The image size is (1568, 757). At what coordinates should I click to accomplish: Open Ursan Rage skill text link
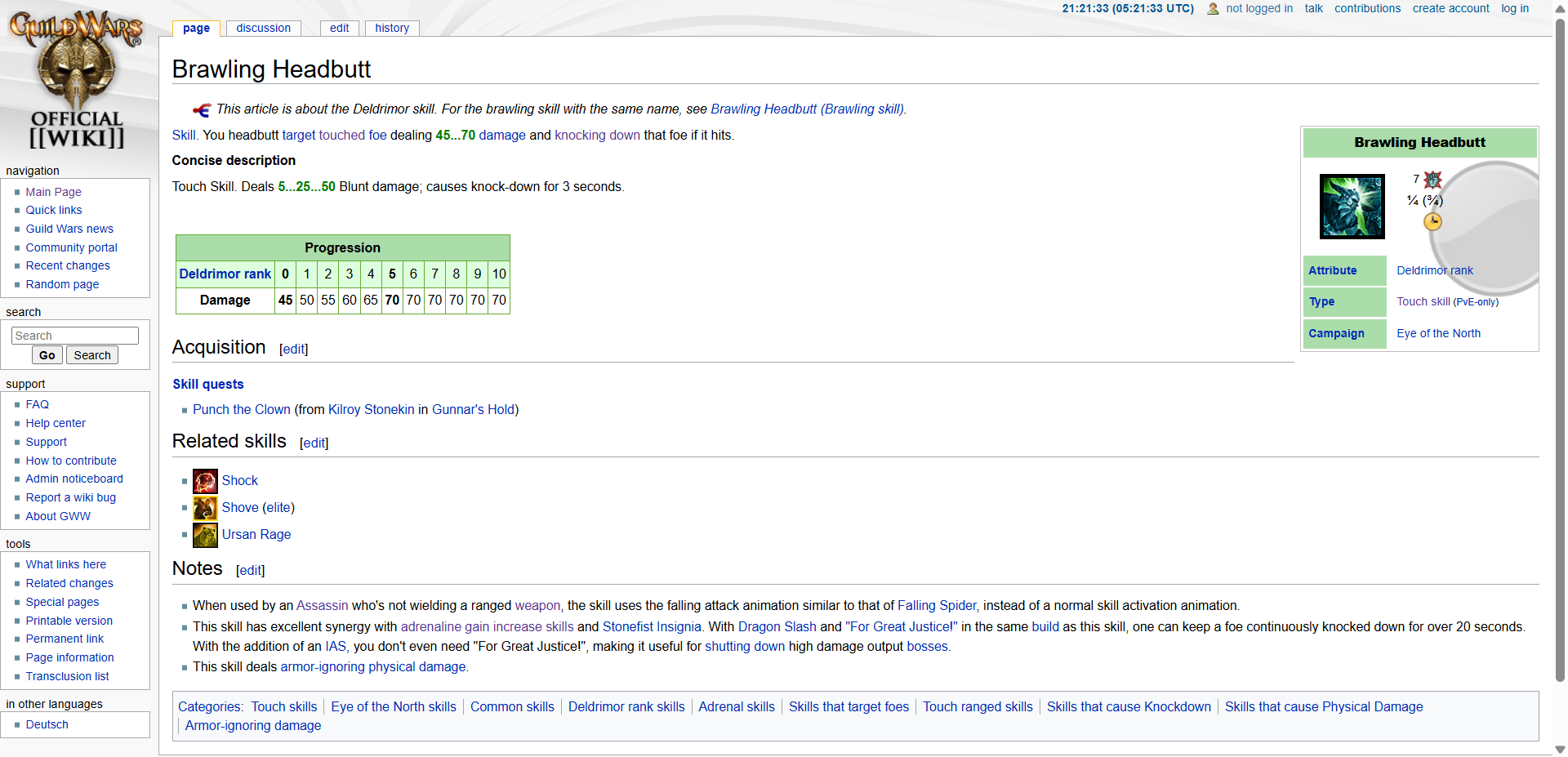(256, 535)
